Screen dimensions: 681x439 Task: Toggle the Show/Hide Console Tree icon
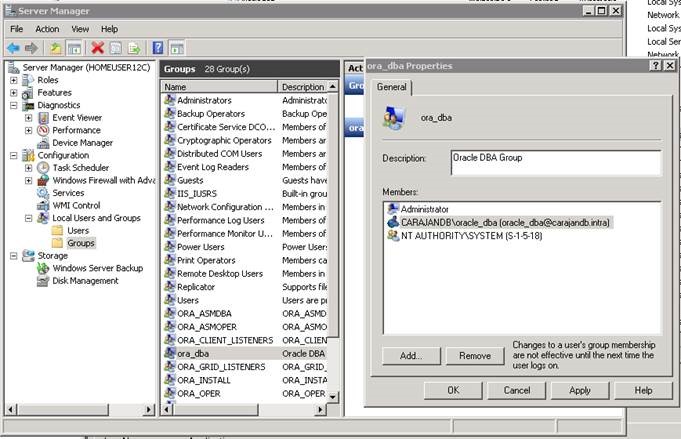coord(74,48)
